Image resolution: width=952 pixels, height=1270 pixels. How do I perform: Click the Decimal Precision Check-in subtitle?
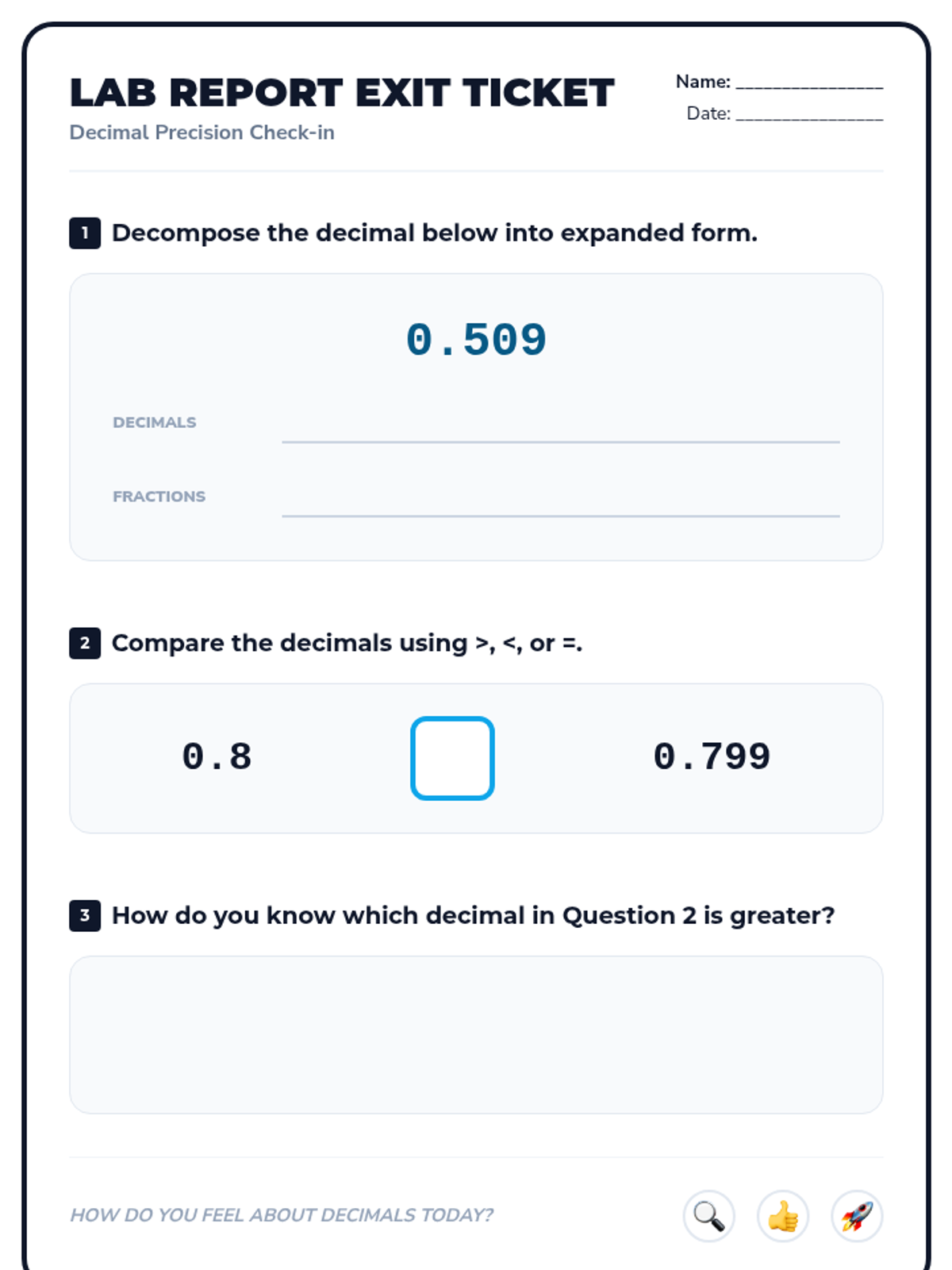(x=202, y=133)
